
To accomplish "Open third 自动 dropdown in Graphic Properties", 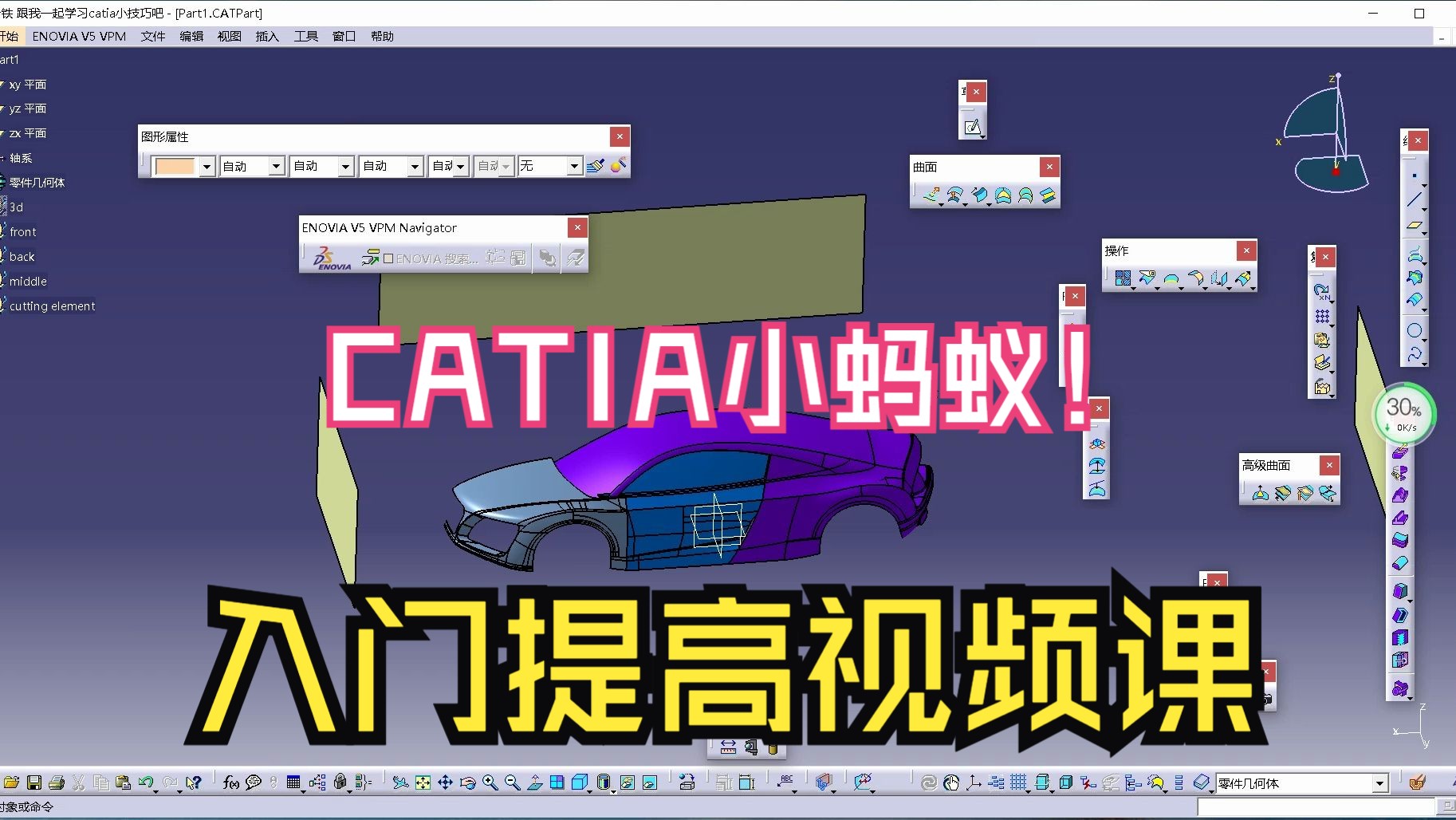I will (415, 166).
